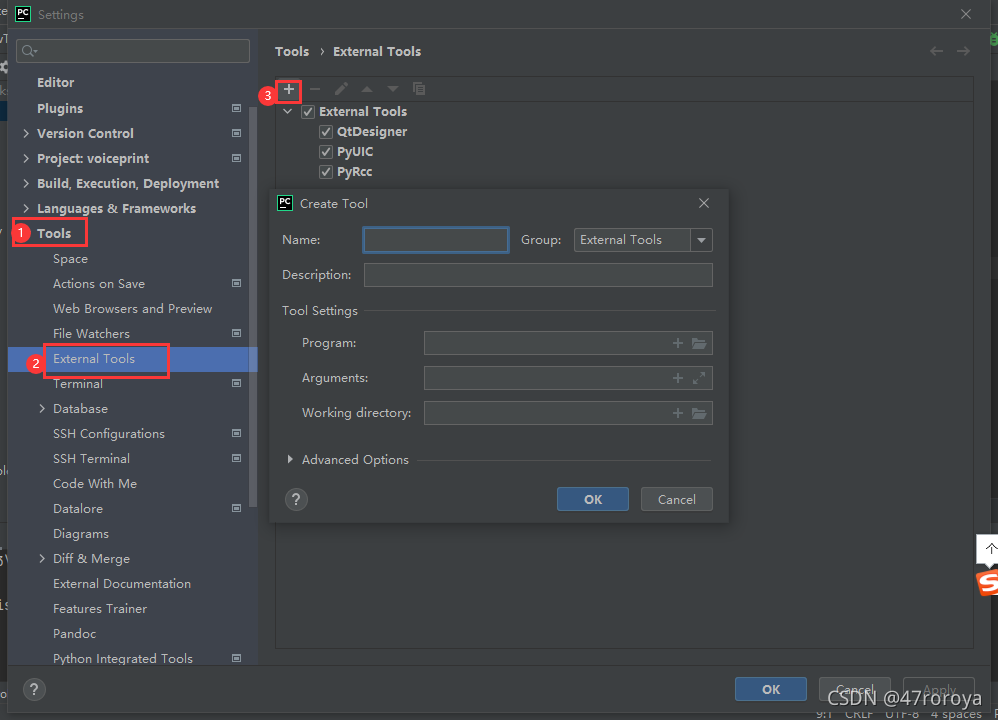This screenshot has height=720, width=998.
Task: Uncheck the QtDesigner tool checkbox
Action: coord(326,132)
